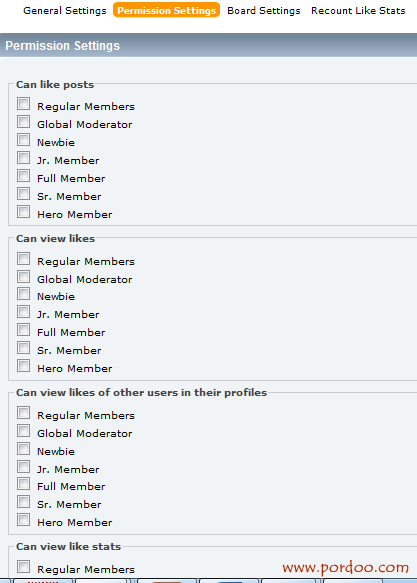This screenshot has width=417, height=583.
Task: Check Regular Members for viewing profile likes
Action: coord(23,412)
